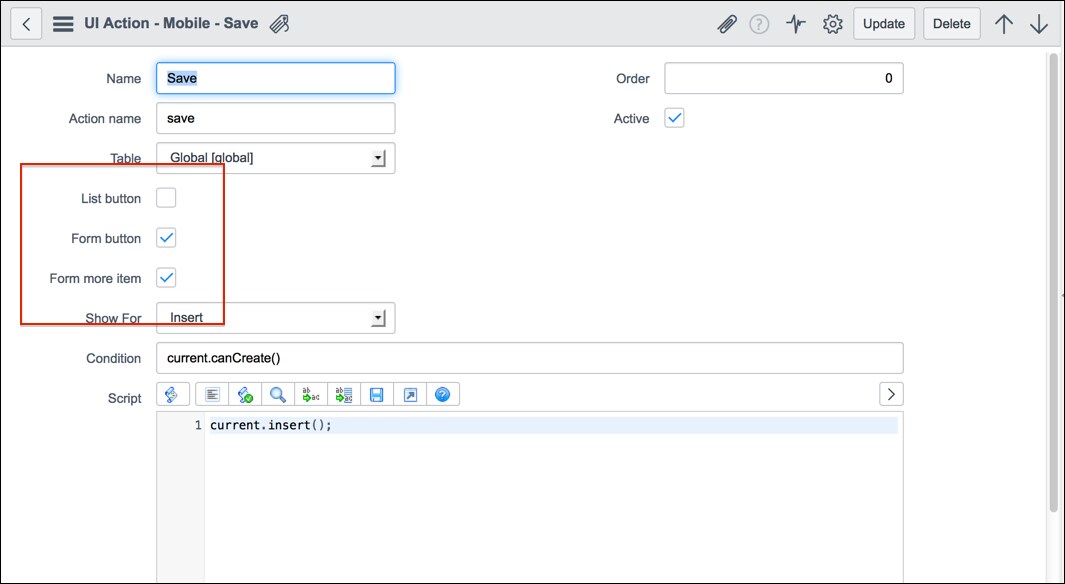Open the form personalization gear icon
The width and height of the screenshot is (1065, 584).
(x=832, y=24)
